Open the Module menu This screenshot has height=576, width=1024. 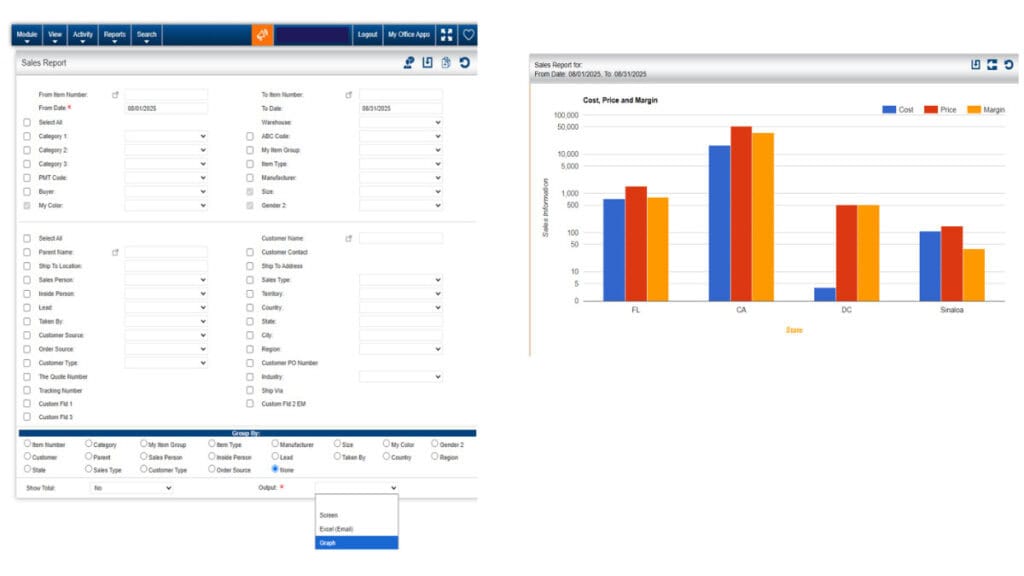27,35
